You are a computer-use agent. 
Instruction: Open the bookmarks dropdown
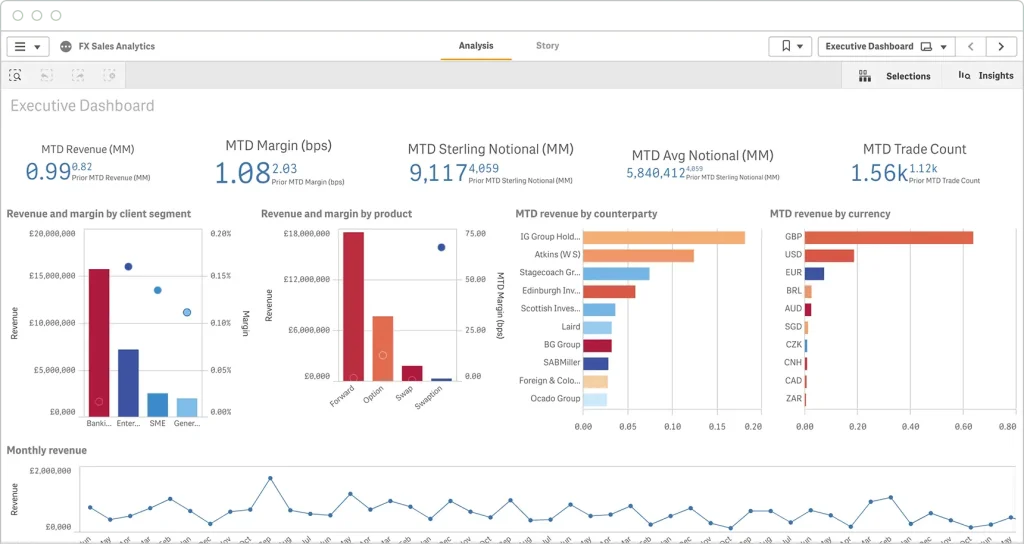coord(790,47)
